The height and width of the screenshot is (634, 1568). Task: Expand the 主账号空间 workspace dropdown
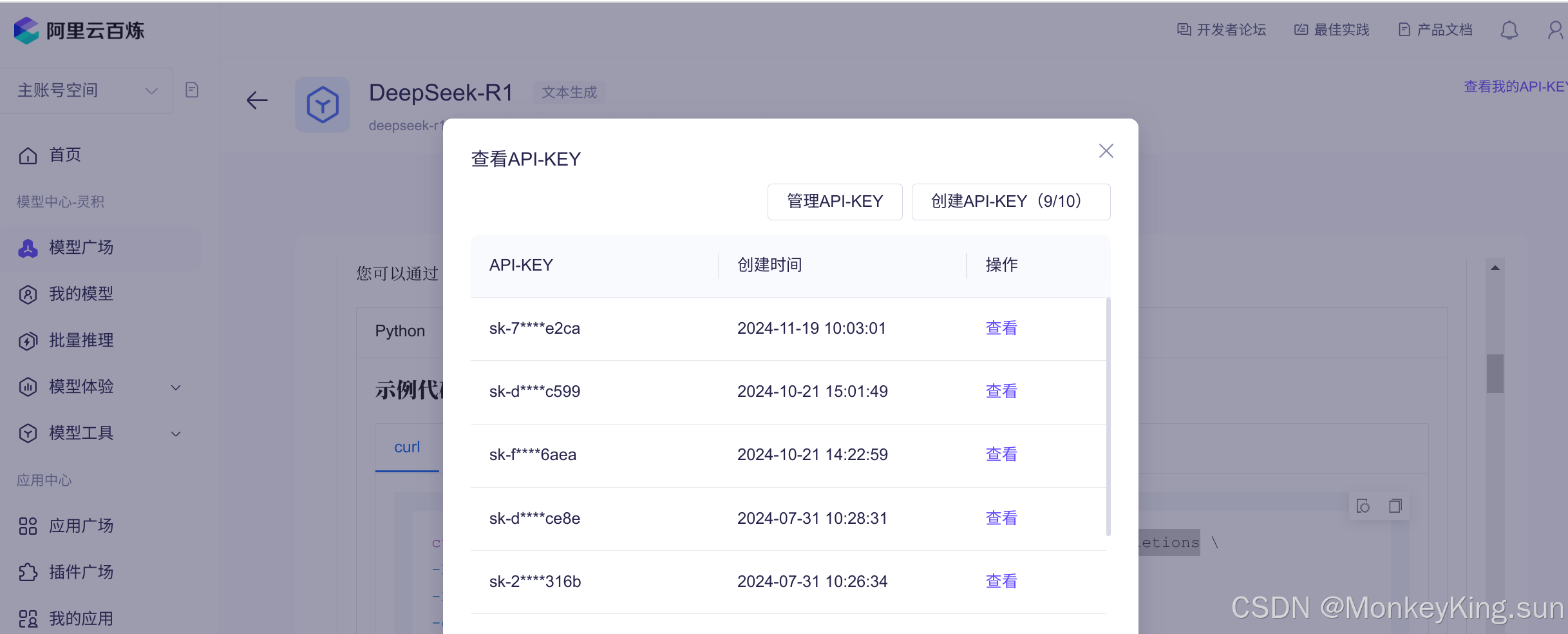[x=86, y=91]
